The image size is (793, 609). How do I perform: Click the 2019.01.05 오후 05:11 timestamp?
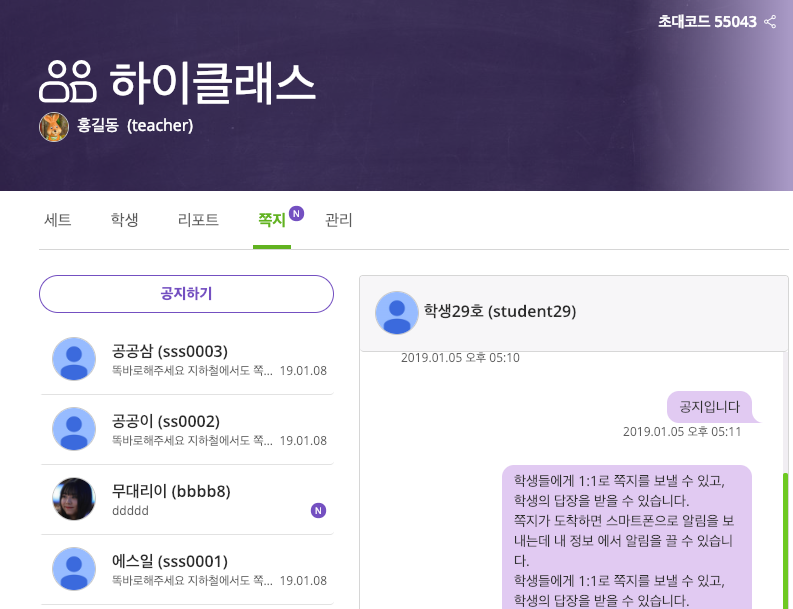[682, 431]
